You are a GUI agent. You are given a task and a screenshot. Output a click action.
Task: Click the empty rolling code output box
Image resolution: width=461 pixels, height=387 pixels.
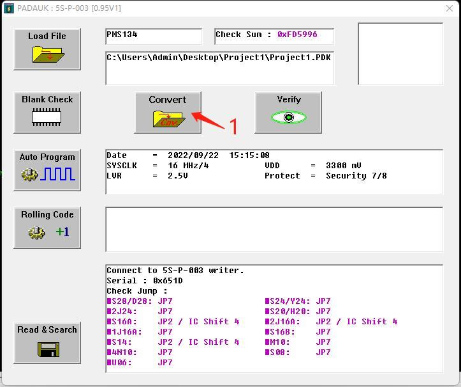[274, 229]
